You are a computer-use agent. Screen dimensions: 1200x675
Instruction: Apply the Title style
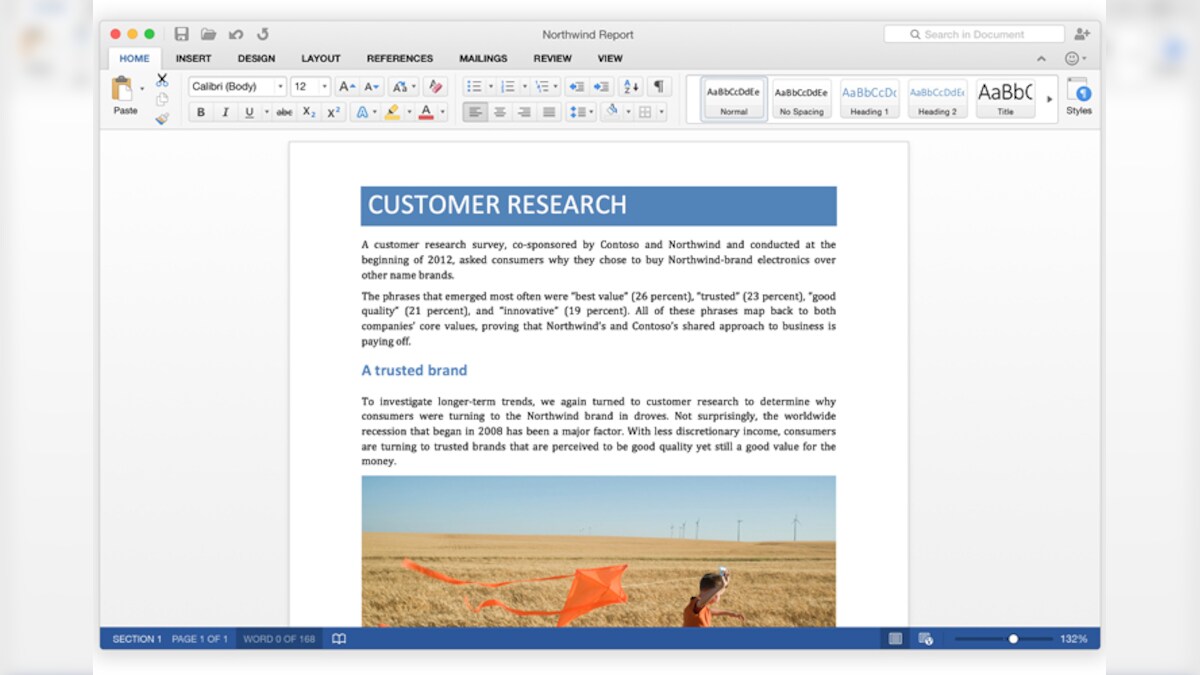1005,98
